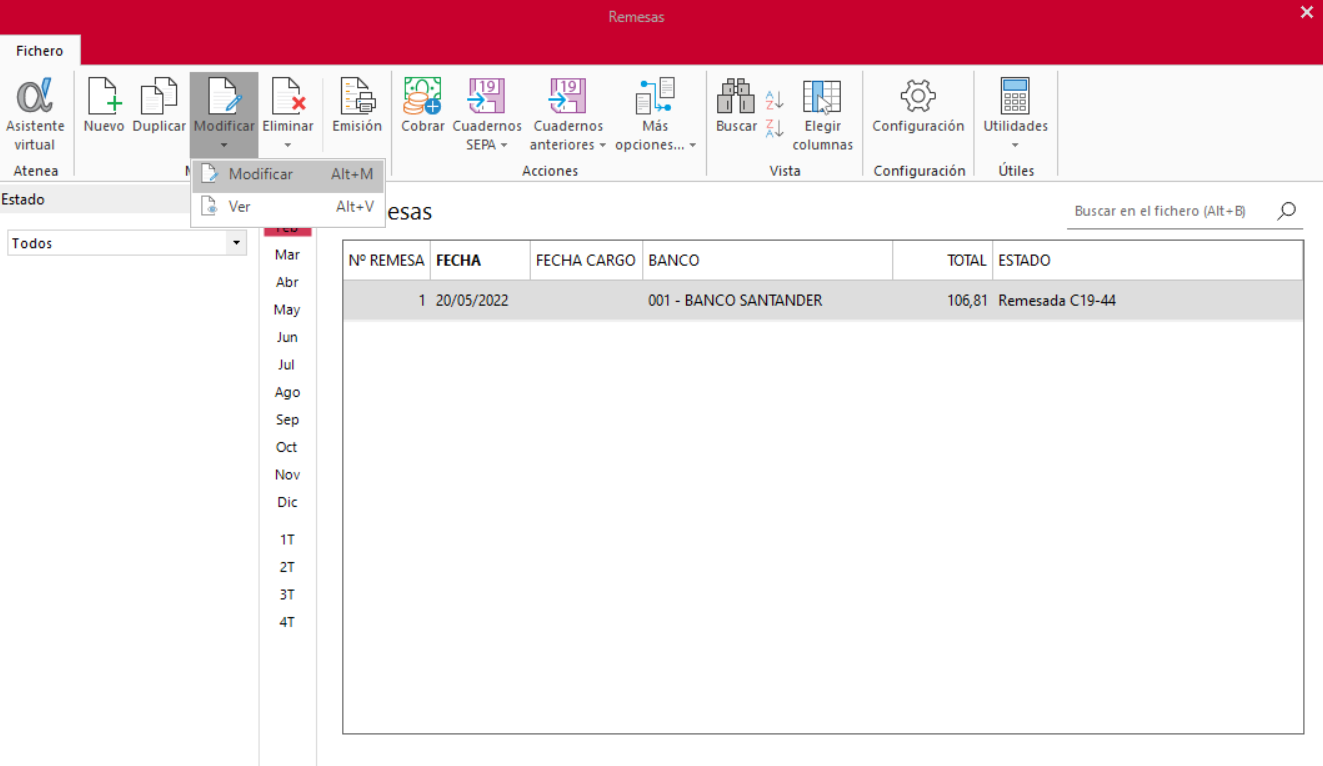Image resolution: width=1323 pixels, height=766 pixels.
Task: Expand the Modificar dropdown arrow
Action: [x=224, y=146]
